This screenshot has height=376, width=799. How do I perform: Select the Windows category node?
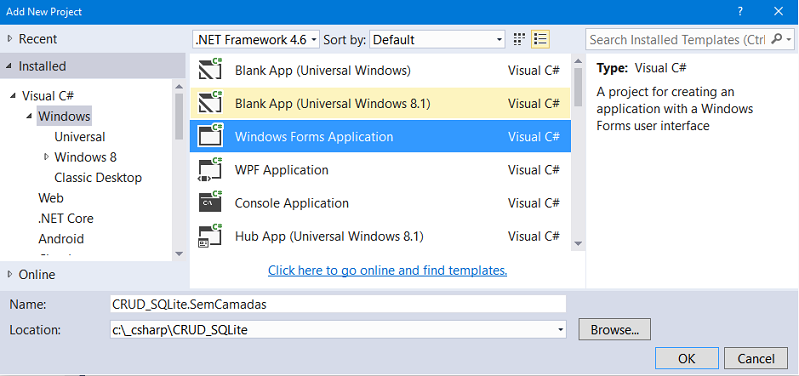(64, 116)
